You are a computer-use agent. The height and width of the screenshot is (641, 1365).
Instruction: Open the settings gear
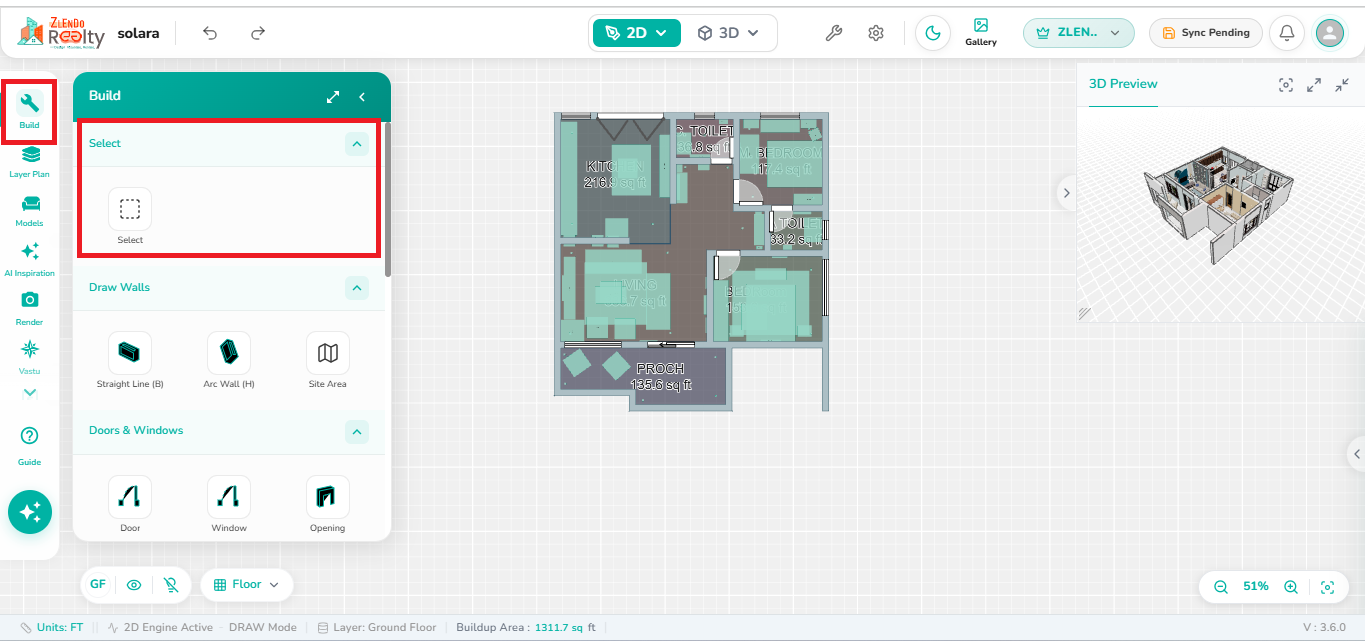point(876,33)
